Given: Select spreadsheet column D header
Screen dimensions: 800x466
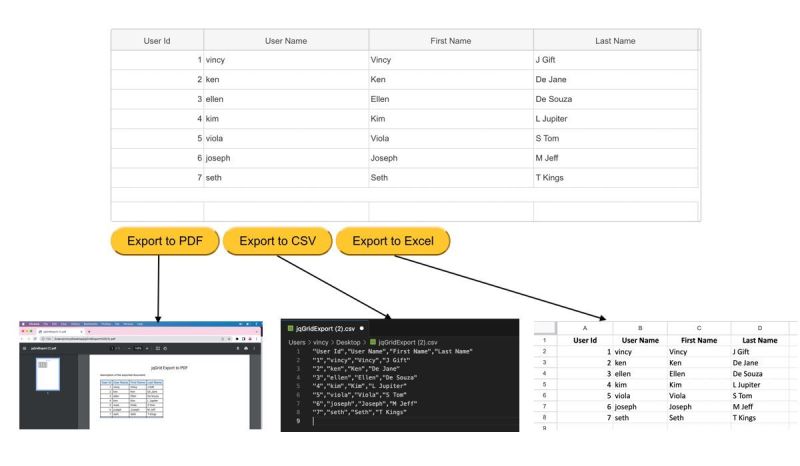Looking at the screenshot, I should [760, 328].
